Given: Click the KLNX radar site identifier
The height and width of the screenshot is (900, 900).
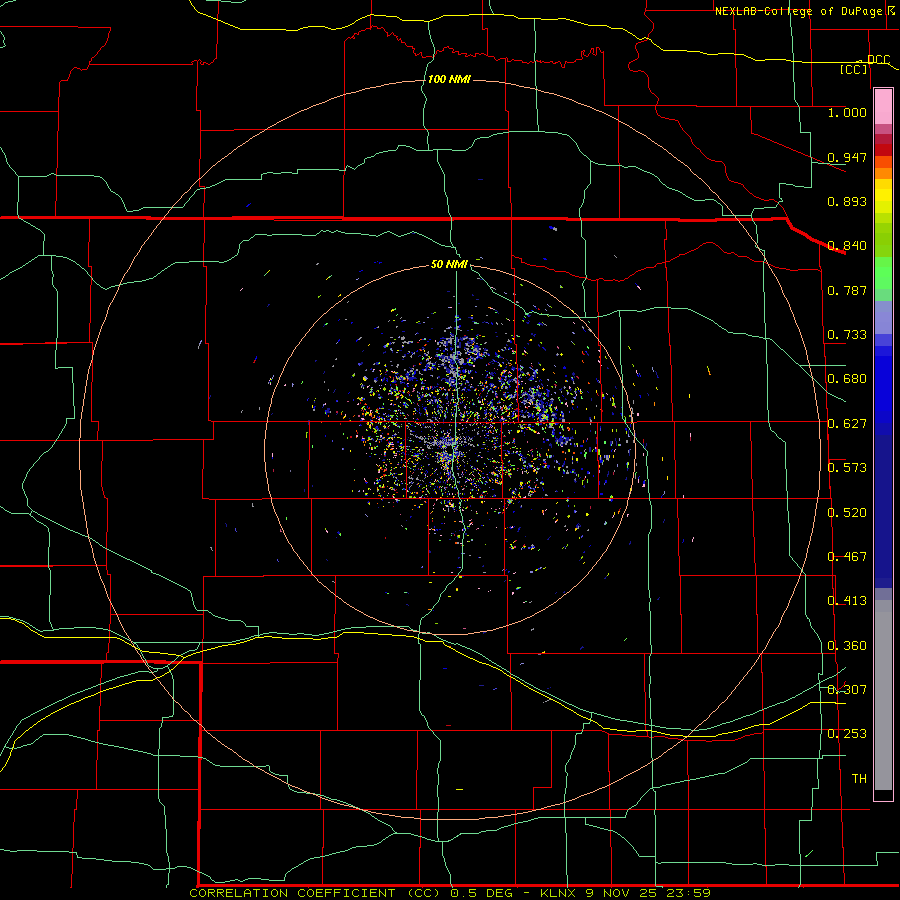Looking at the screenshot, I should click(x=558, y=893).
